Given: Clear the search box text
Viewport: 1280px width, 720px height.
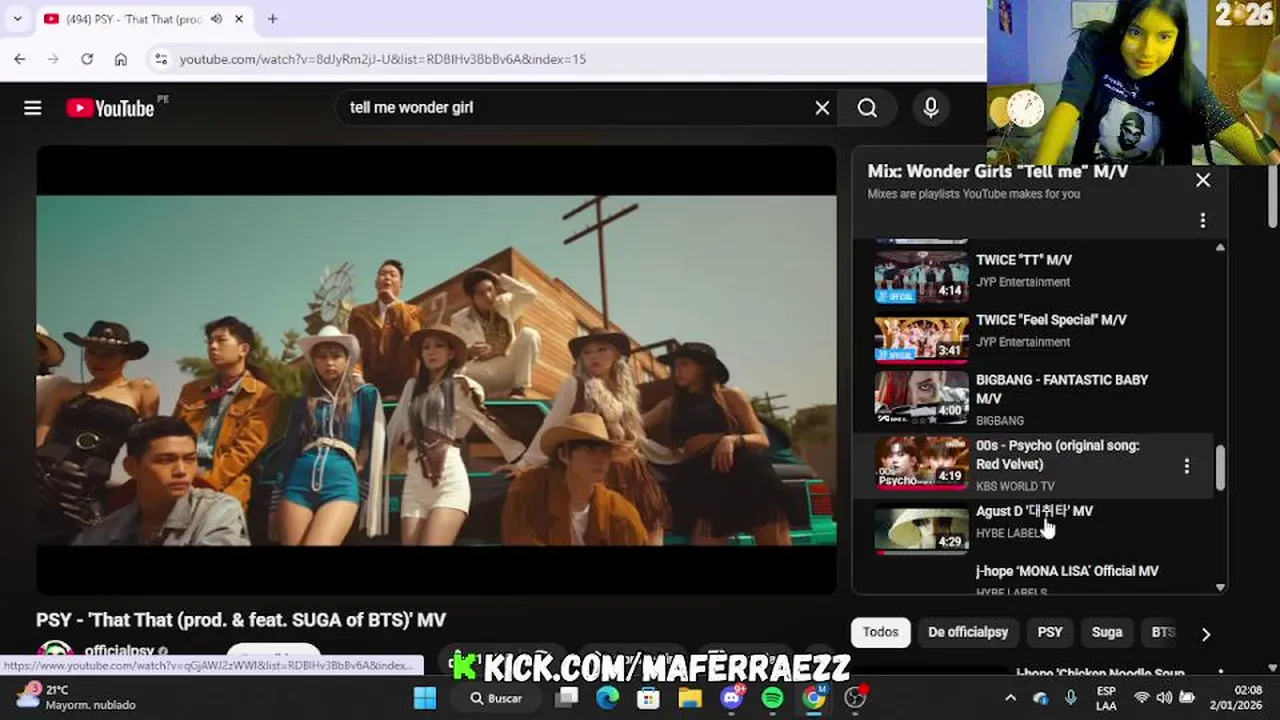Looking at the screenshot, I should click(x=822, y=108).
